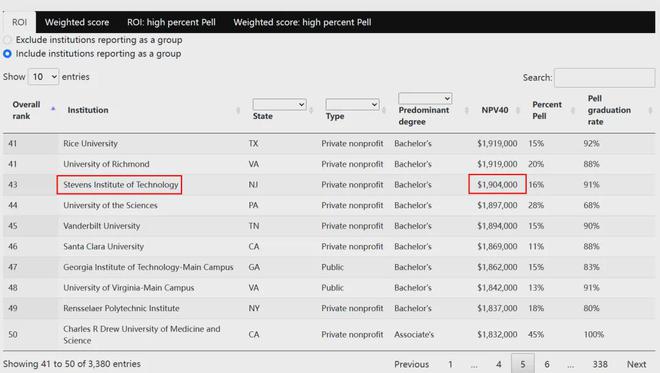Click University of the Sciences name
The height and width of the screenshot is (373, 660).
[x=110, y=205]
